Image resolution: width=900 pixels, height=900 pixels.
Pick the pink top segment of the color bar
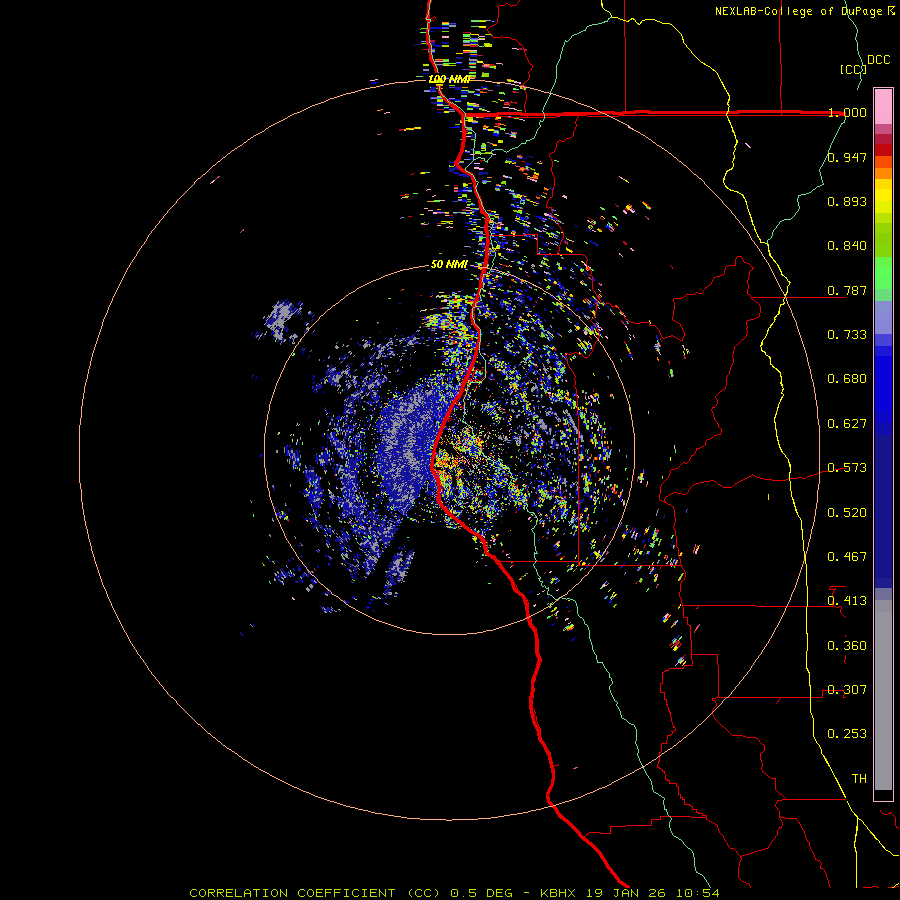pos(883,106)
